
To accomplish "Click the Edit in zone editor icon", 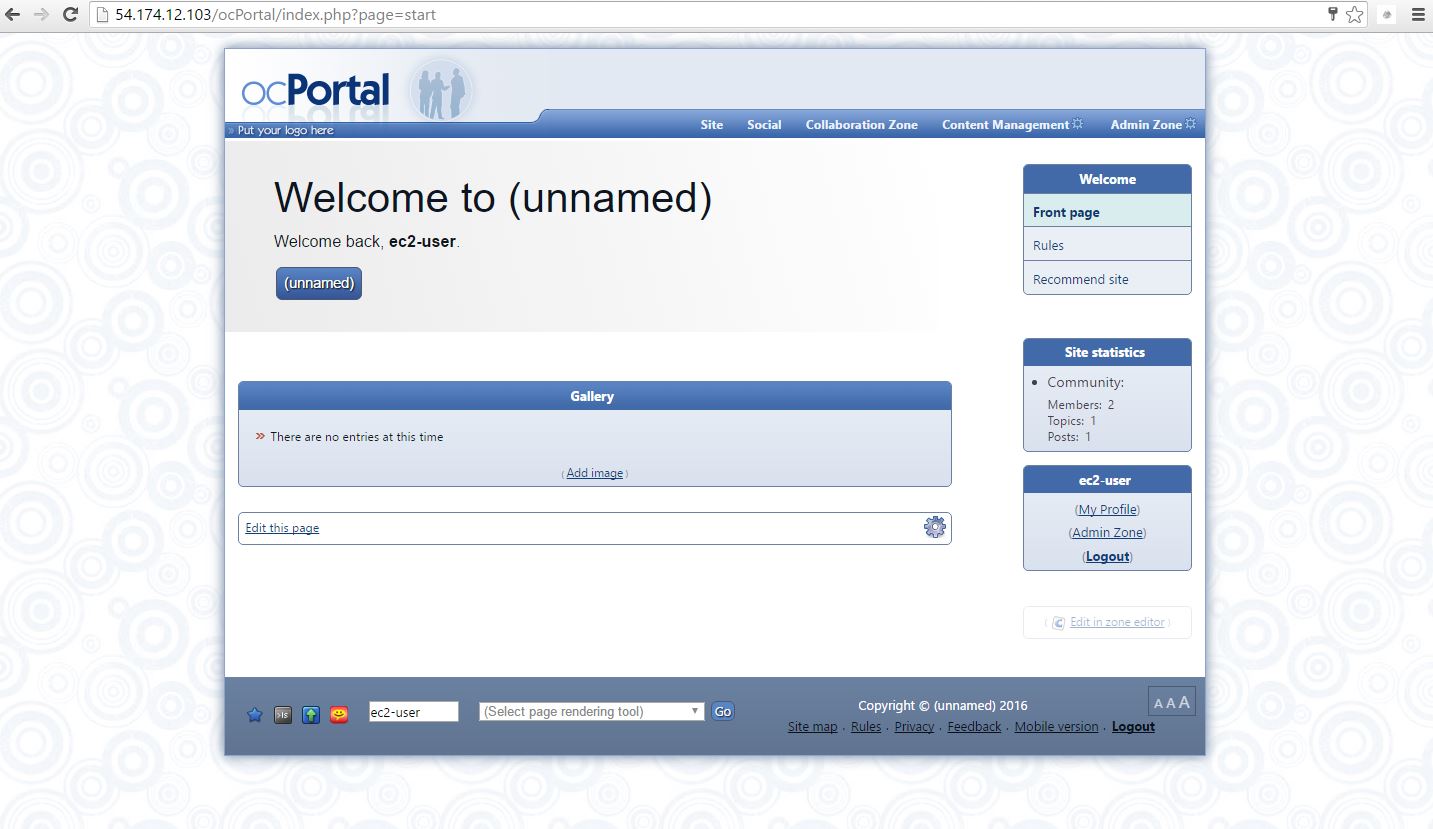I will (1057, 622).
